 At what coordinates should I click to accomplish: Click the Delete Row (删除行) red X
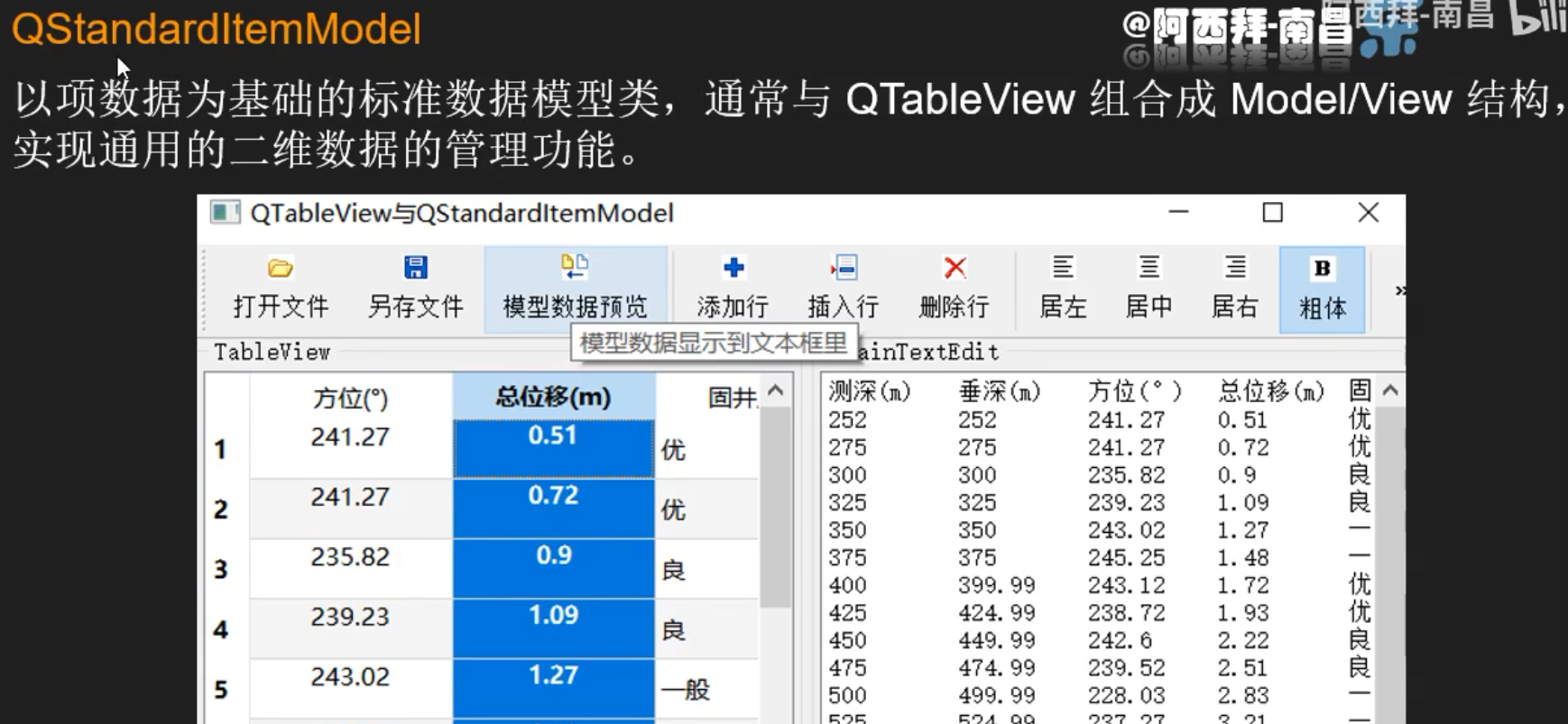tap(955, 269)
